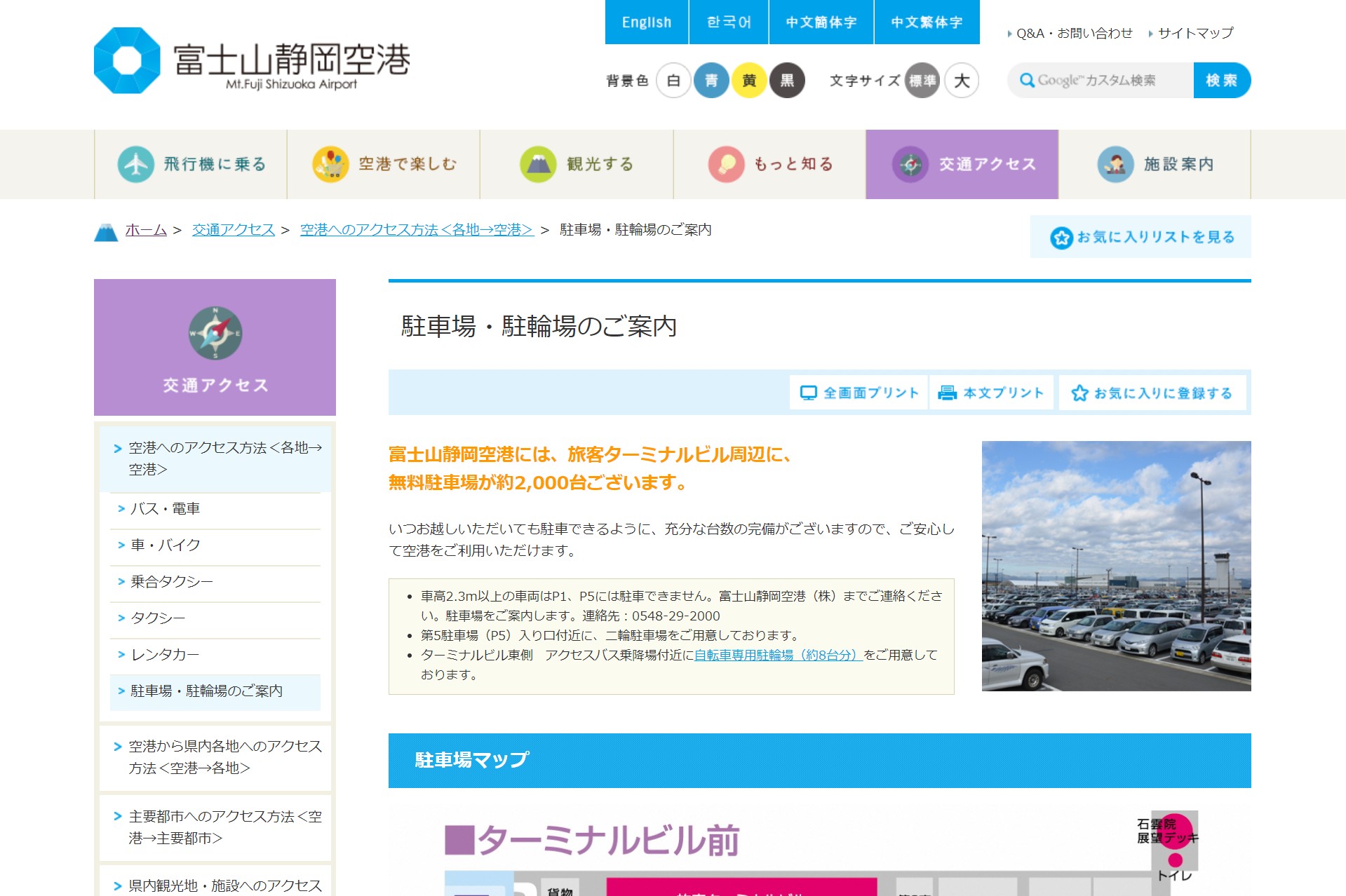The height and width of the screenshot is (896, 1346).
Task: Go to ホーム via breadcrumb
Action: coord(146,230)
